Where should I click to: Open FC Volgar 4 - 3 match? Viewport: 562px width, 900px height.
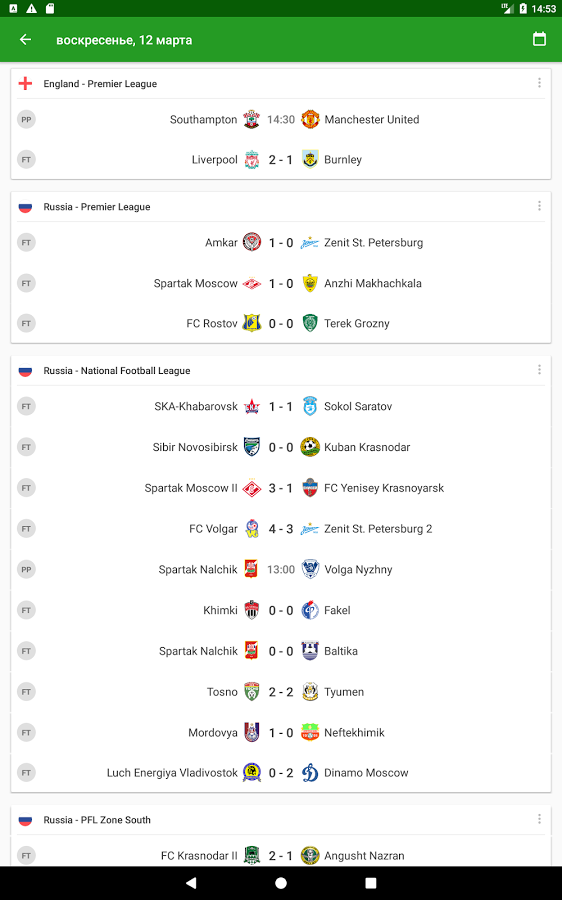pos(281,529)
